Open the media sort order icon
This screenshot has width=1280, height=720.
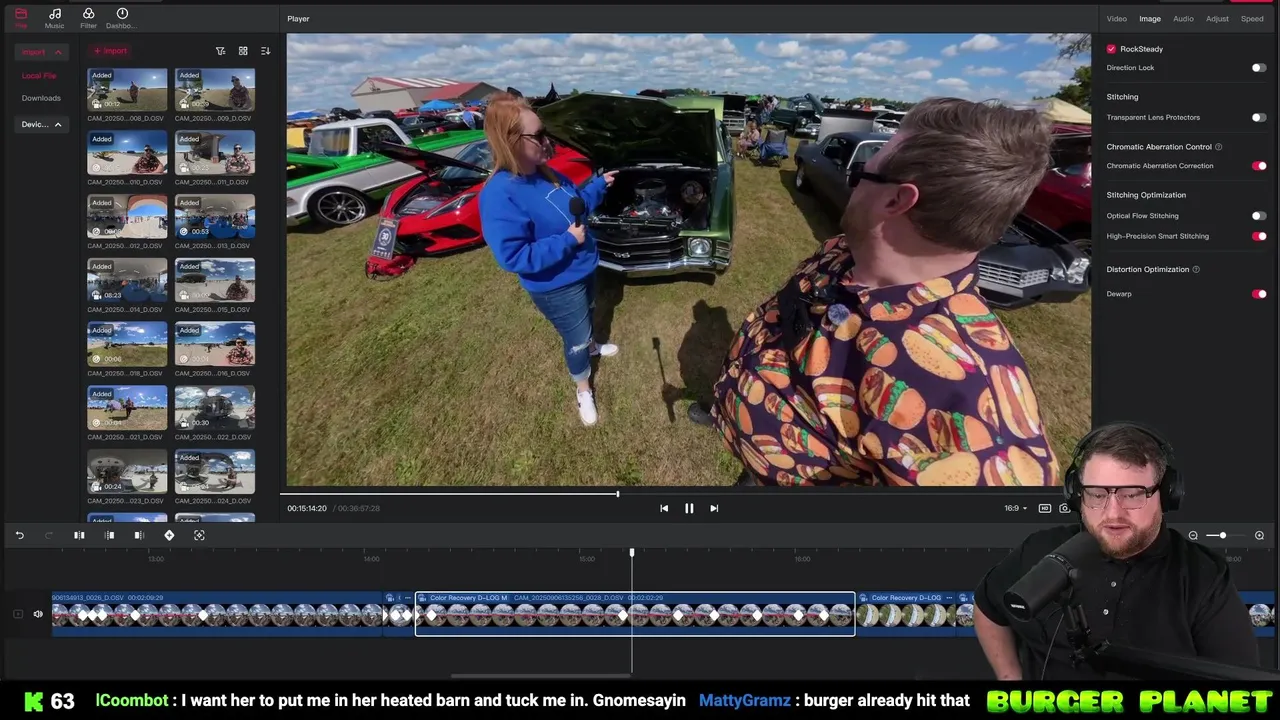265,51
